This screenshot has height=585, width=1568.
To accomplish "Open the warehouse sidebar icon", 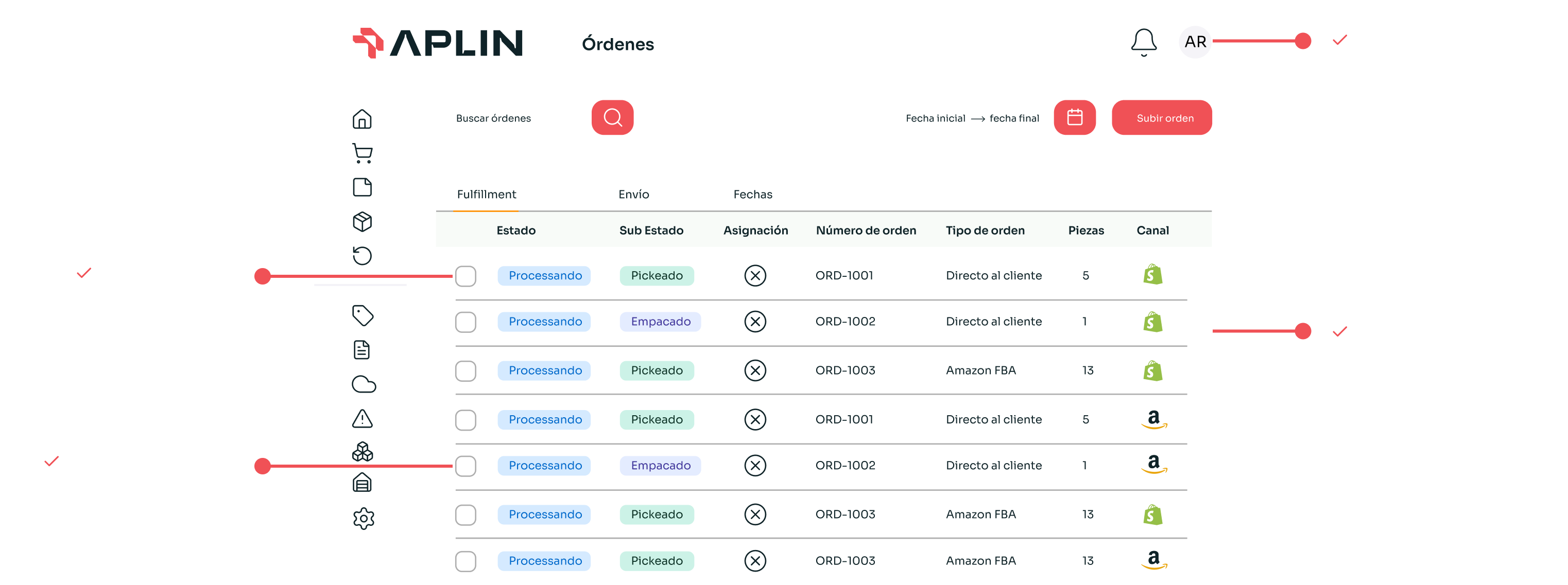I will [362, 483].
